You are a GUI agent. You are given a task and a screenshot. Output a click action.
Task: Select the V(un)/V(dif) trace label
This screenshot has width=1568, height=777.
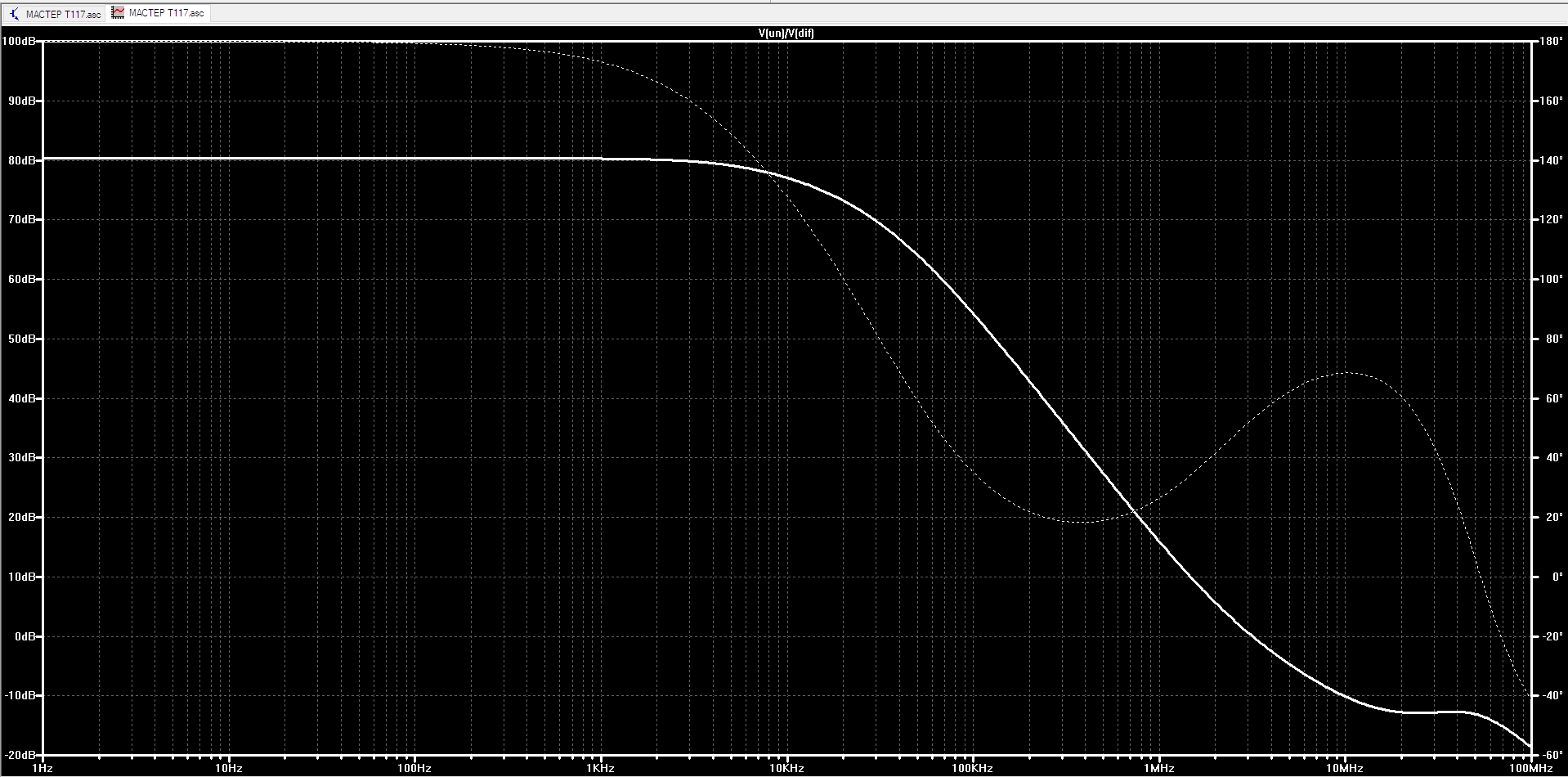click(786, 34)
